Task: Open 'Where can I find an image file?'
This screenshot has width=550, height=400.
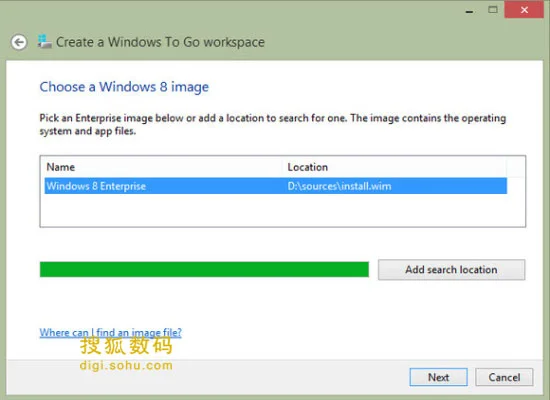Action: coord(110,332)
